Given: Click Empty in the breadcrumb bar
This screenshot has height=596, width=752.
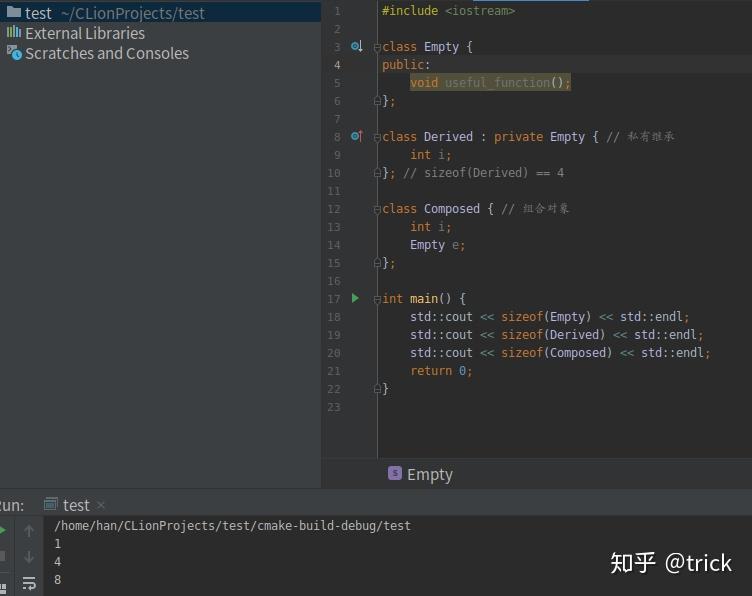Looking at the screenshot, I should pyautogui.click(x=430, y=475).
